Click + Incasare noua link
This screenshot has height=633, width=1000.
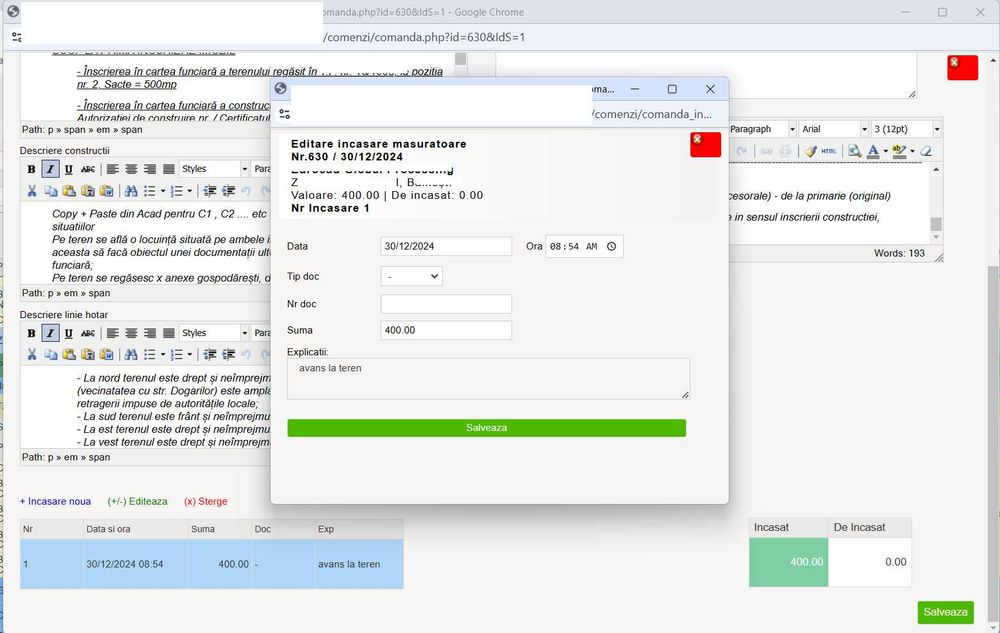(x=55, y=502)
